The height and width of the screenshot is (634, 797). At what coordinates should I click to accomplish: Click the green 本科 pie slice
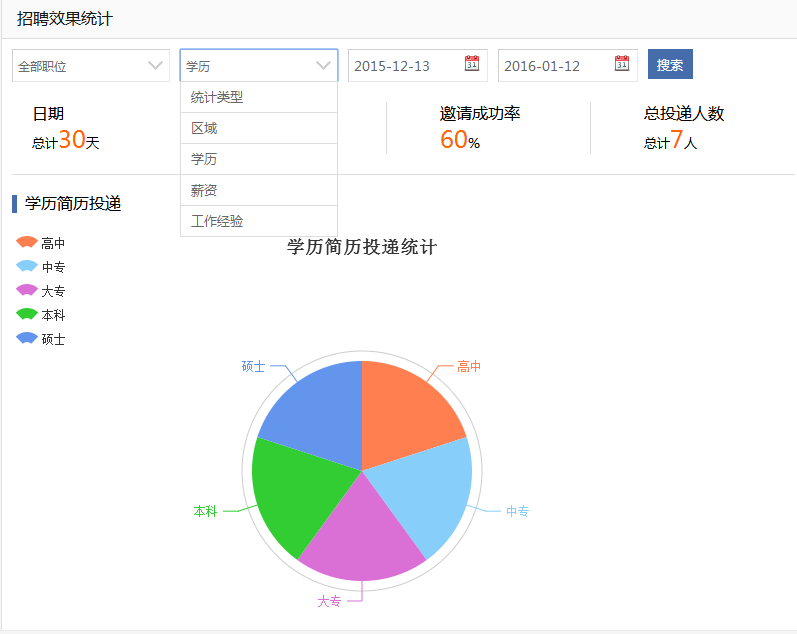tap(300, 493)
